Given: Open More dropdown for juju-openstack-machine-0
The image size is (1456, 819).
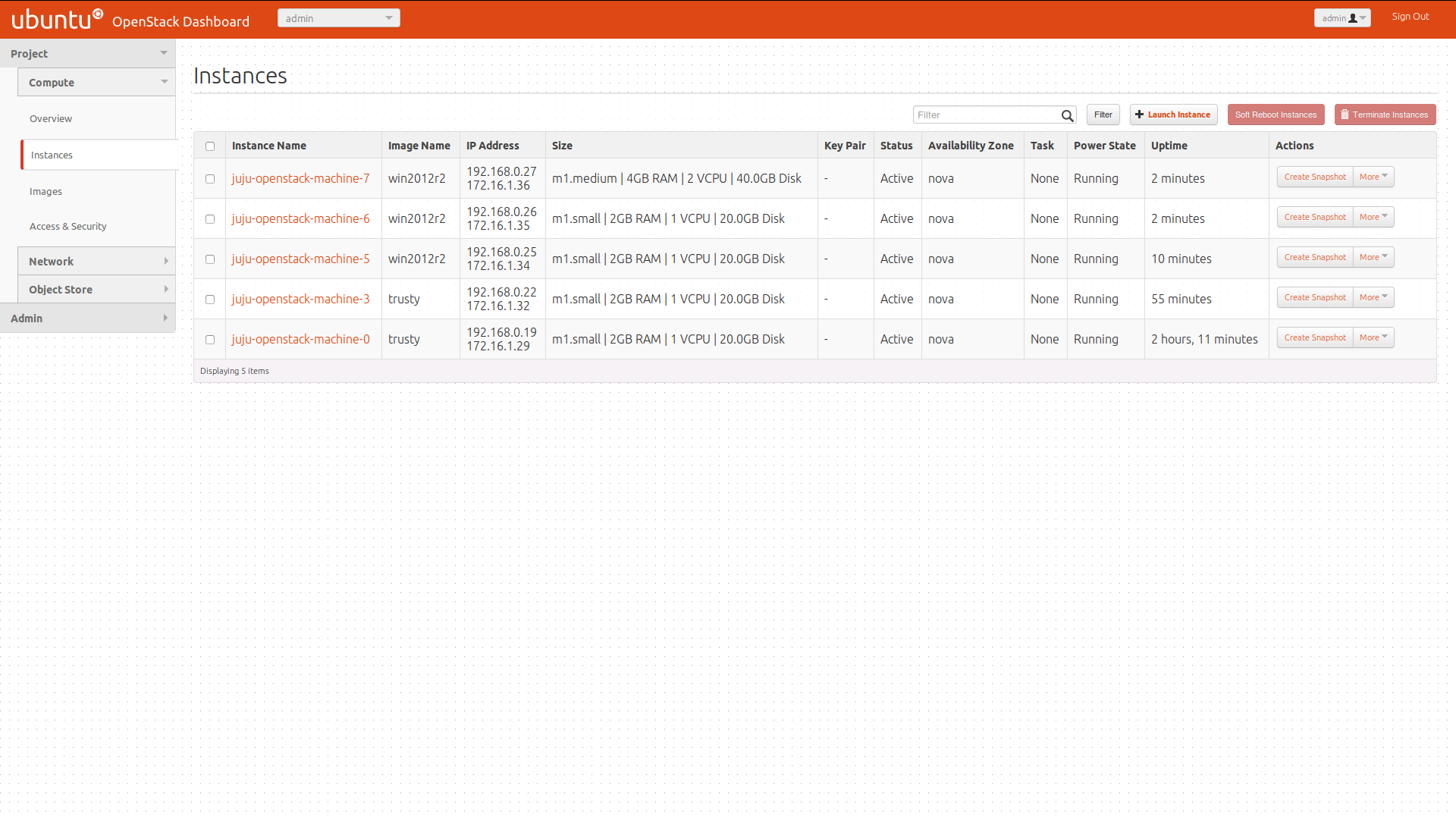Looking at the screenshot, I should [x=1373, y=337].
